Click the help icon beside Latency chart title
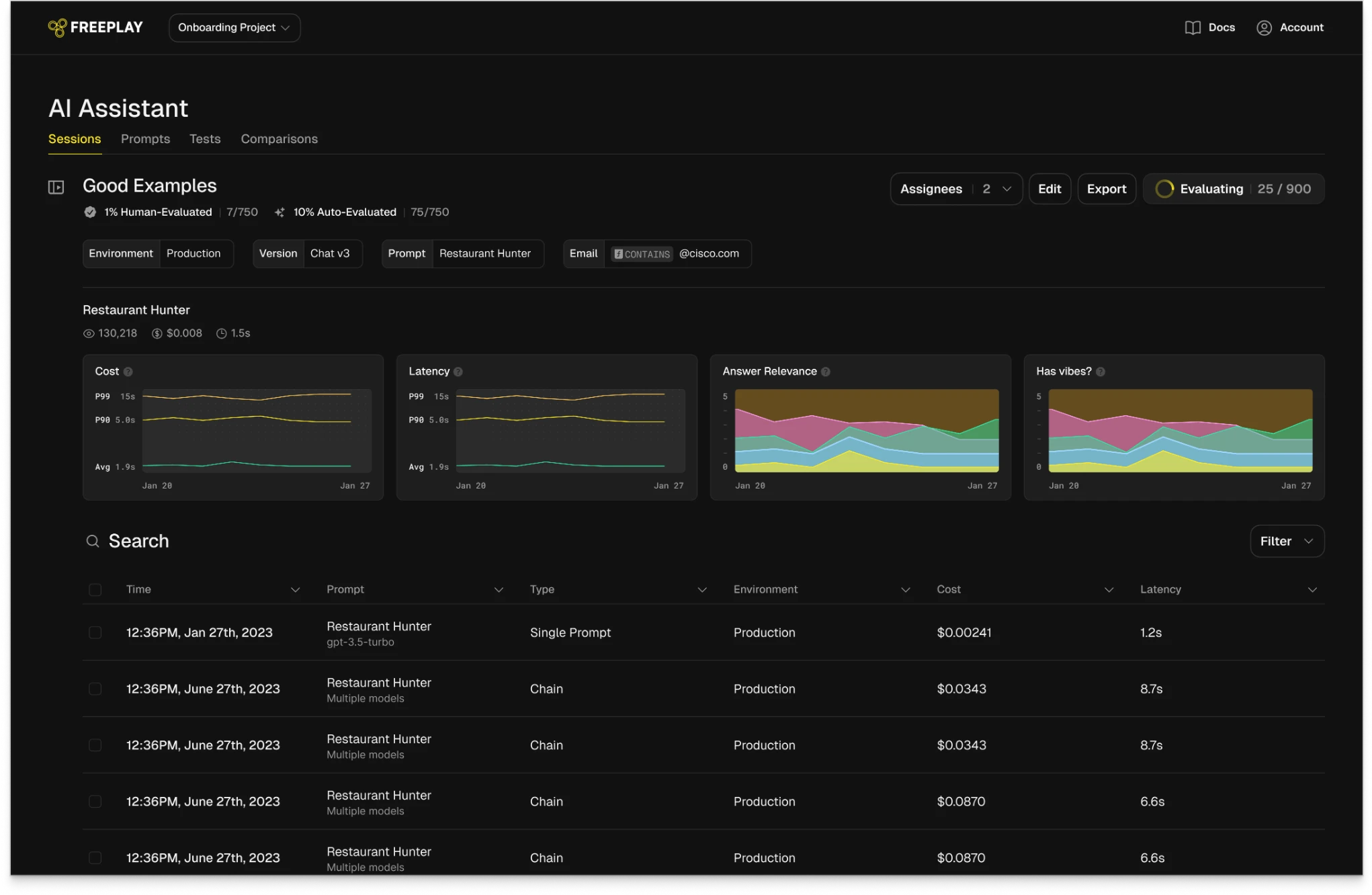Image resolution: width=1372 pixels, height=895 pixels. 458,372
